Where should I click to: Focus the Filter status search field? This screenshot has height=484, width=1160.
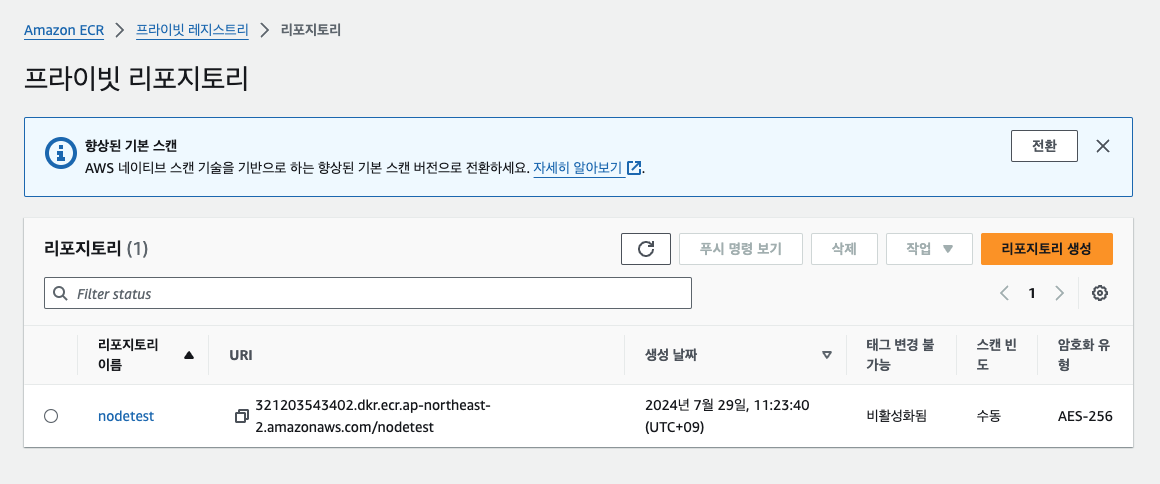[368, 293]
